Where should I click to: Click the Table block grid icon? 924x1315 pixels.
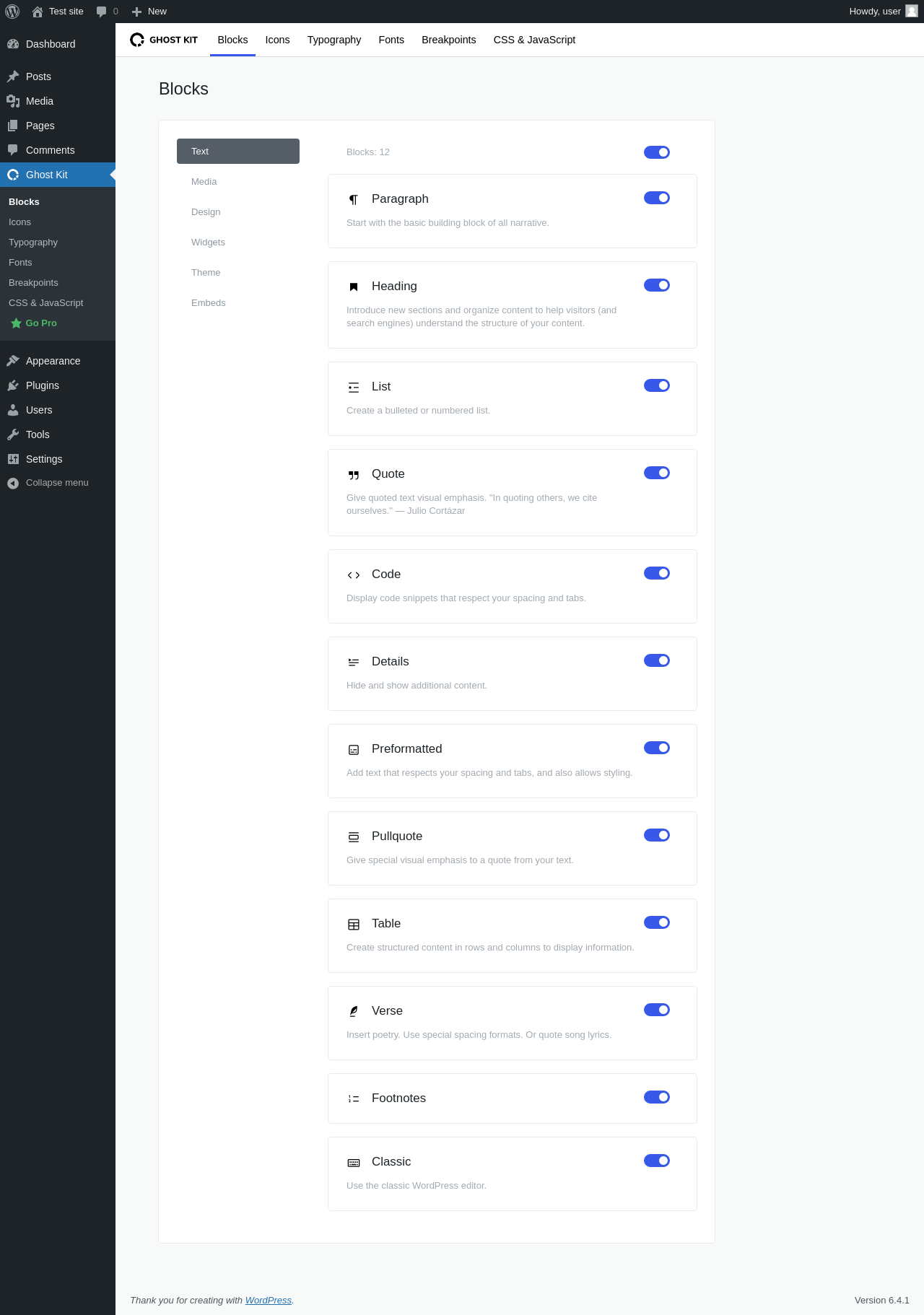(x=354, y=924)
